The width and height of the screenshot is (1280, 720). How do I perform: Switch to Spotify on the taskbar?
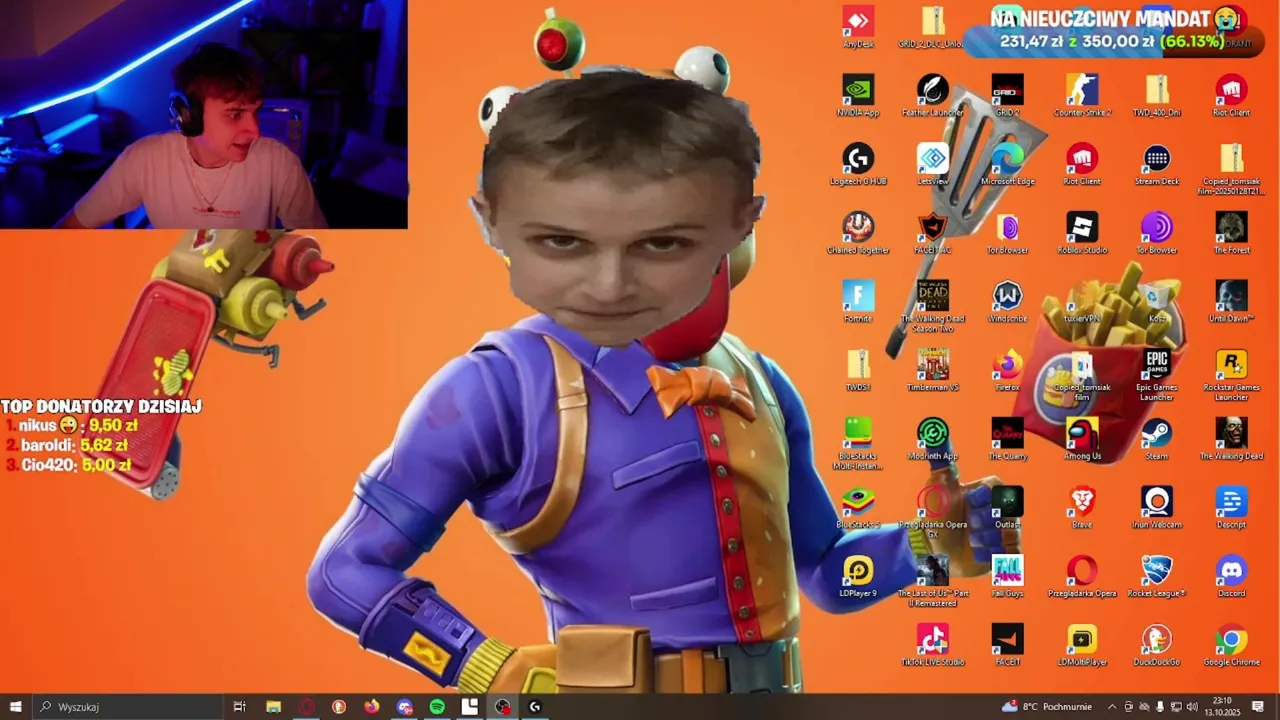point(437,707)
